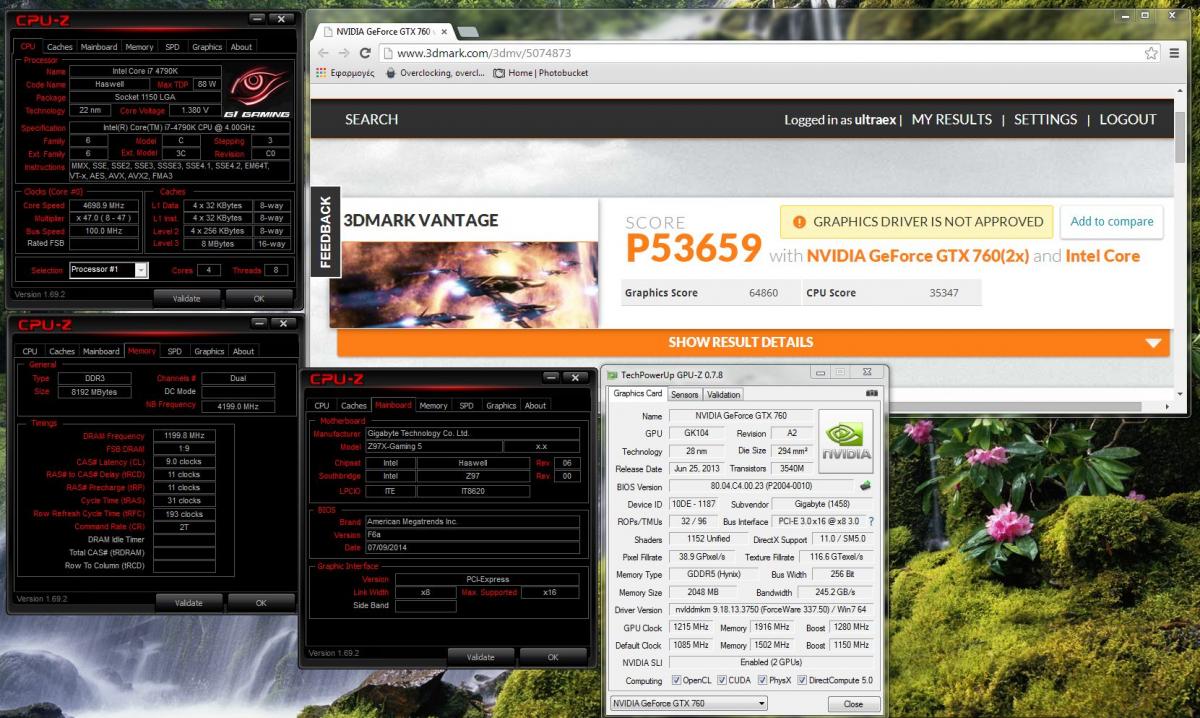
Task: Open the GPU selector dropdown in GPU-Z
Action: click(688, 704)
